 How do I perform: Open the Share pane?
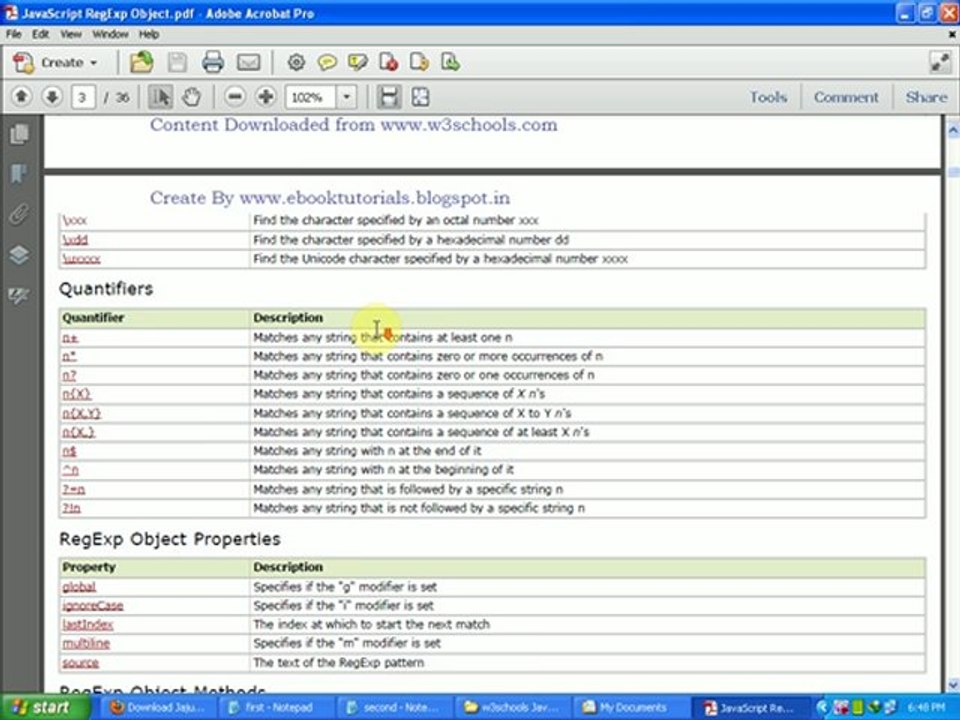point(926,97)
